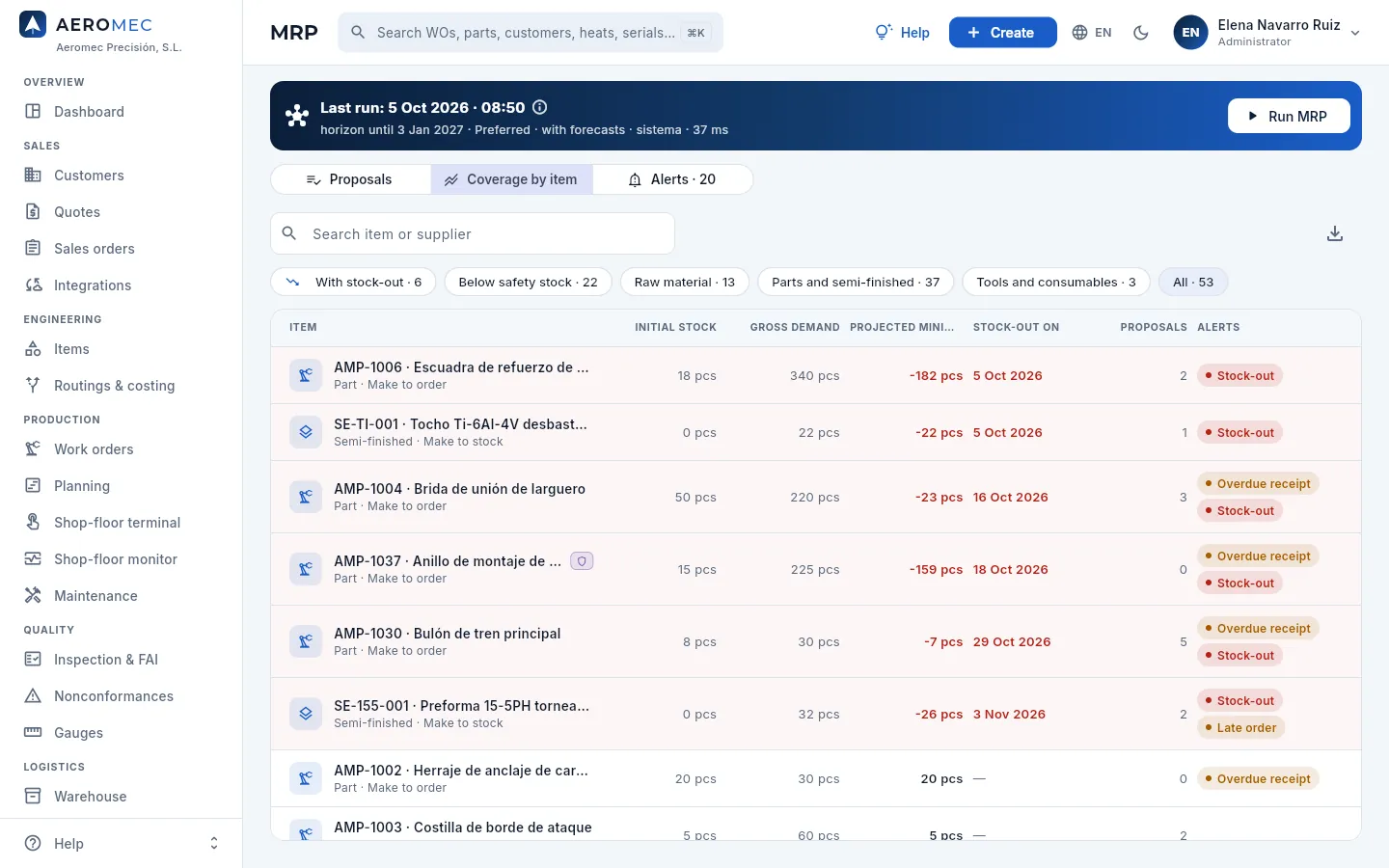Open Customers in the sidebar
This screenshot has width=1389, height=868.
click(121, 176)
